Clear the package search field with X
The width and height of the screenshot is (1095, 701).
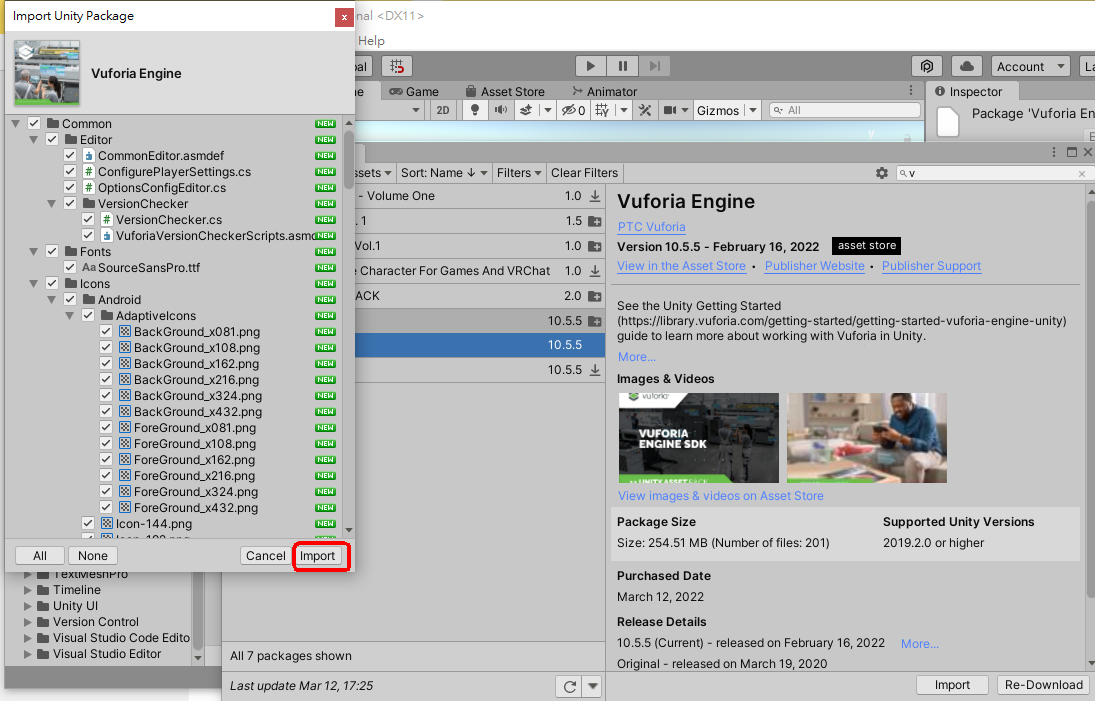point(1082,173)
